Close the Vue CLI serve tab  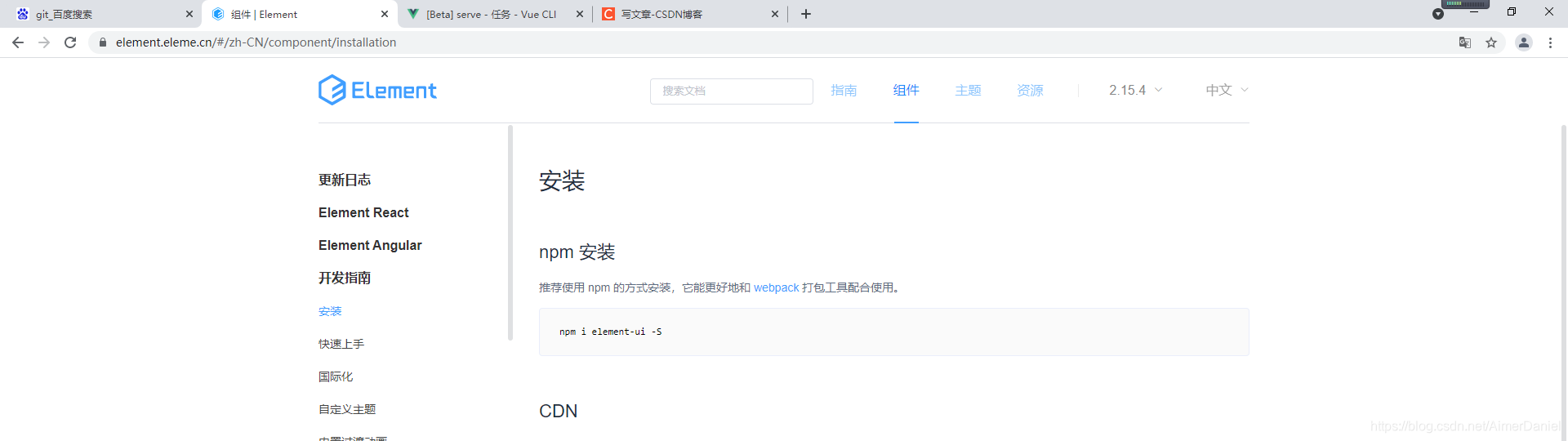pyautogui.click(x=580, y=14)
